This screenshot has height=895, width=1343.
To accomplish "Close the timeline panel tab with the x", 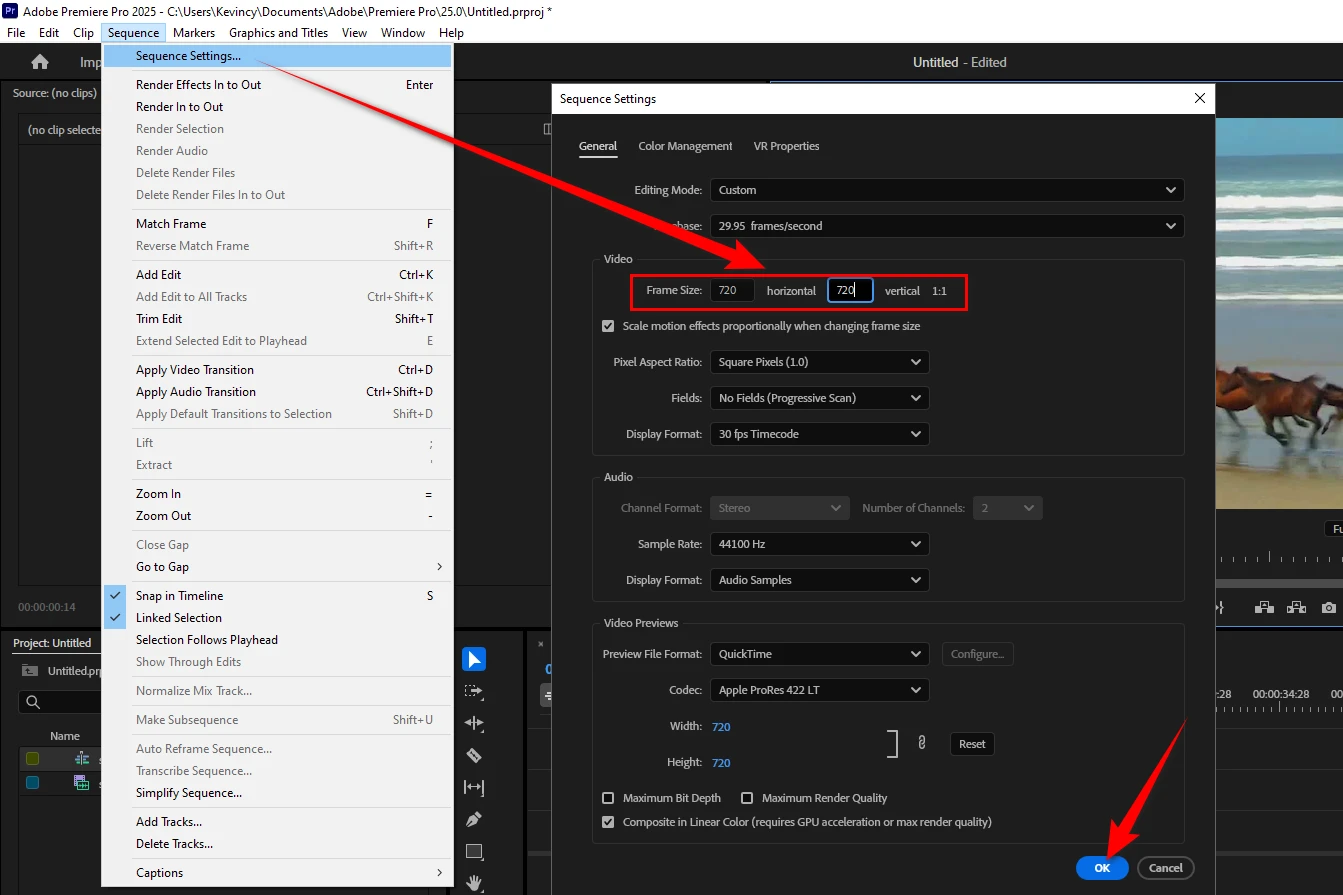I will (x=541, y=644).
